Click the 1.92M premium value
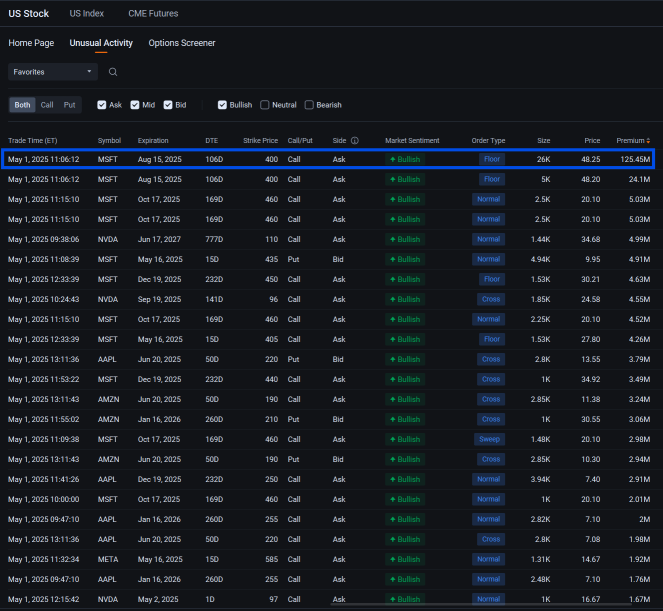663x611 pixels. [639, 559]
